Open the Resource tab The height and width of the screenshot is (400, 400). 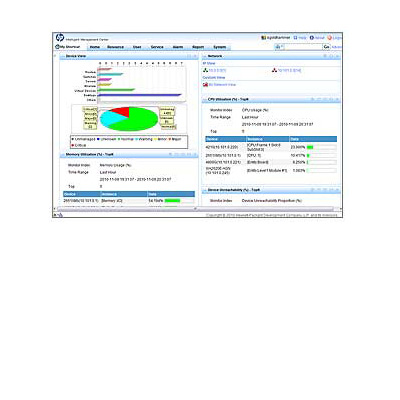[x=115, y=47]
